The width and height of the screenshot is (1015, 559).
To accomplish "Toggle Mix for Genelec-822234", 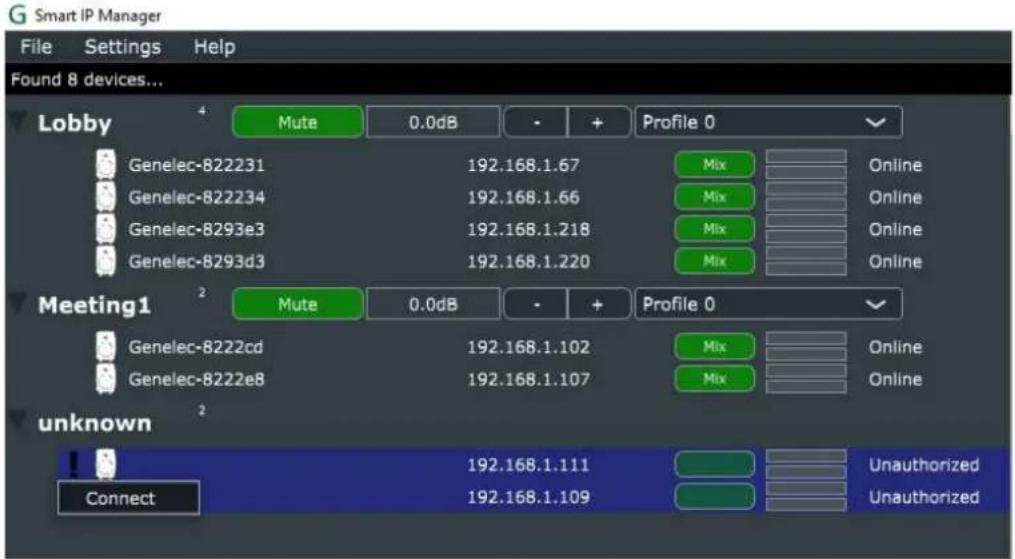I will coord(715,197).
